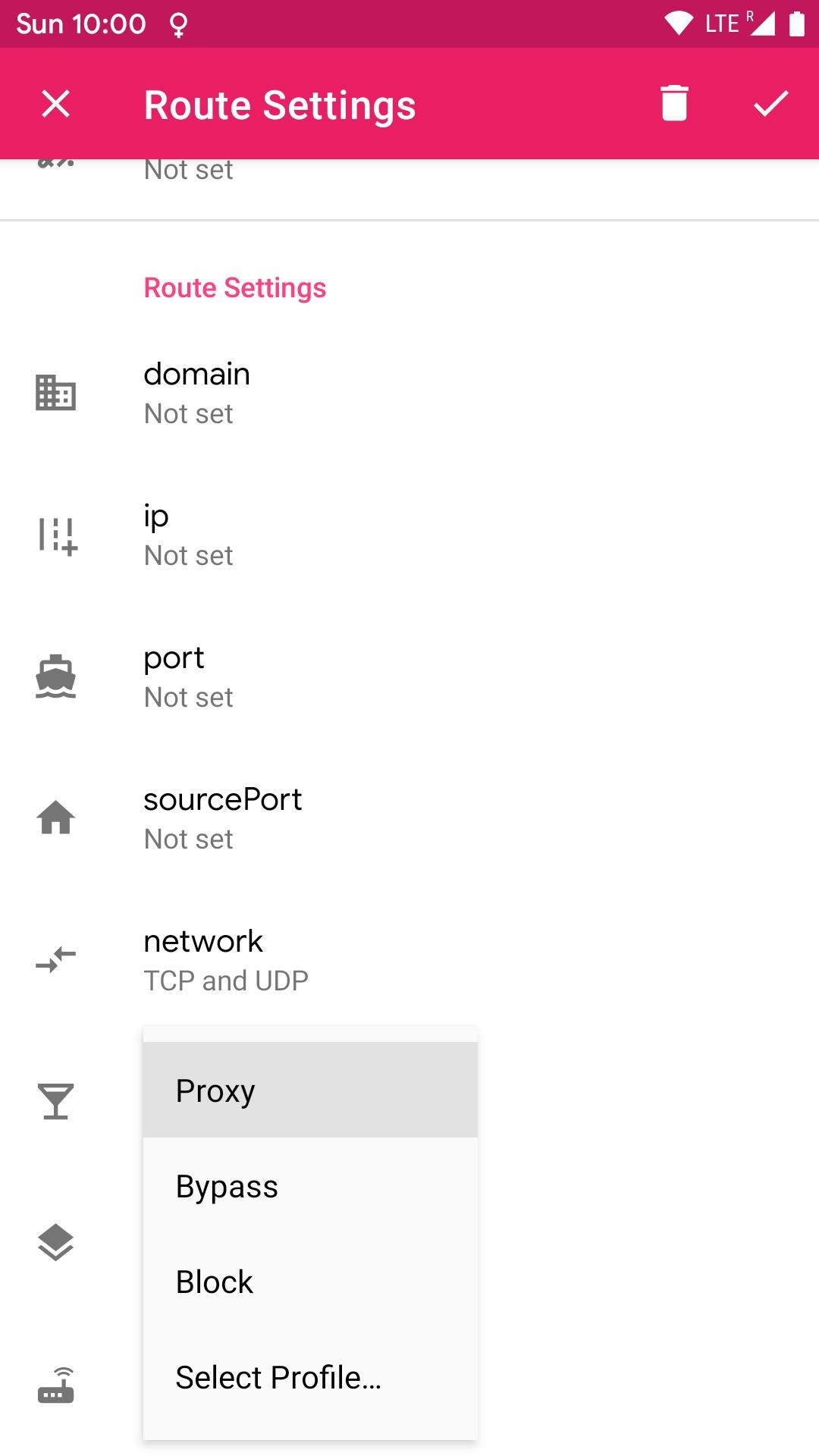Viewport: 819px width, 1456px height.
Task: Tap the stacked layers icon
Action: pyautogui.click(x=56, y=1243)
